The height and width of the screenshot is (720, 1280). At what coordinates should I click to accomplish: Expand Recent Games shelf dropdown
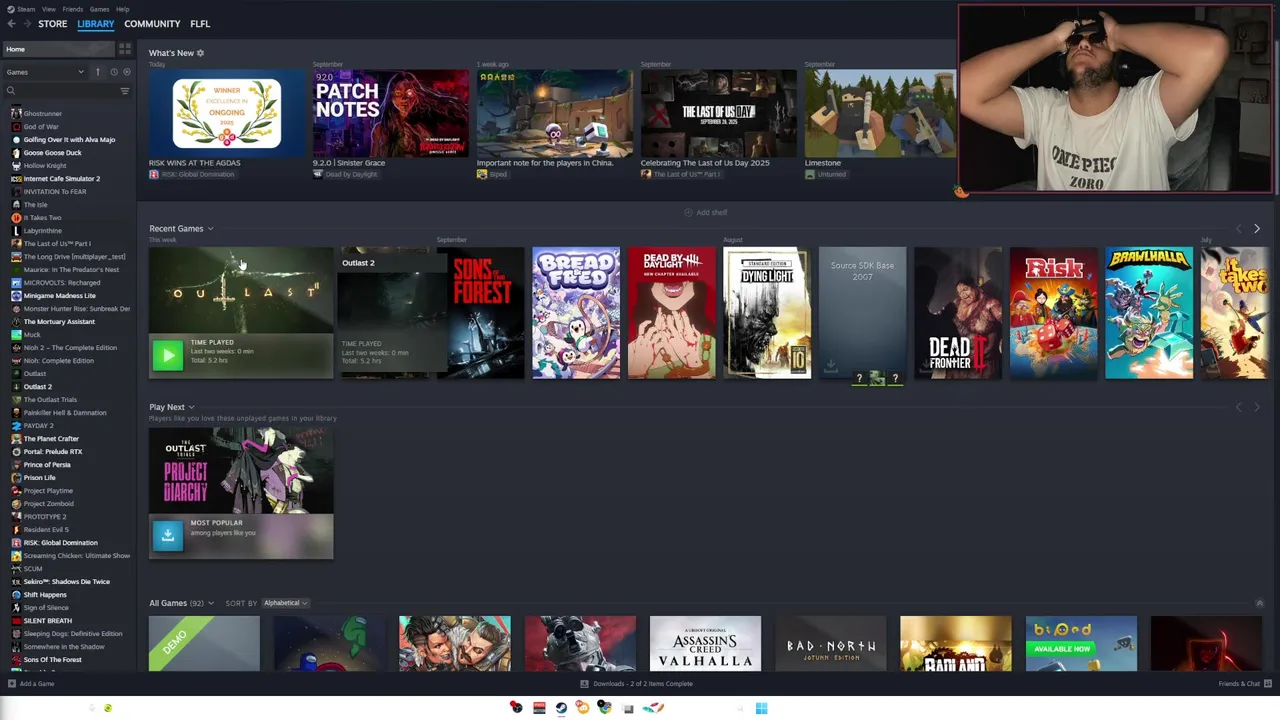(210, 229)
